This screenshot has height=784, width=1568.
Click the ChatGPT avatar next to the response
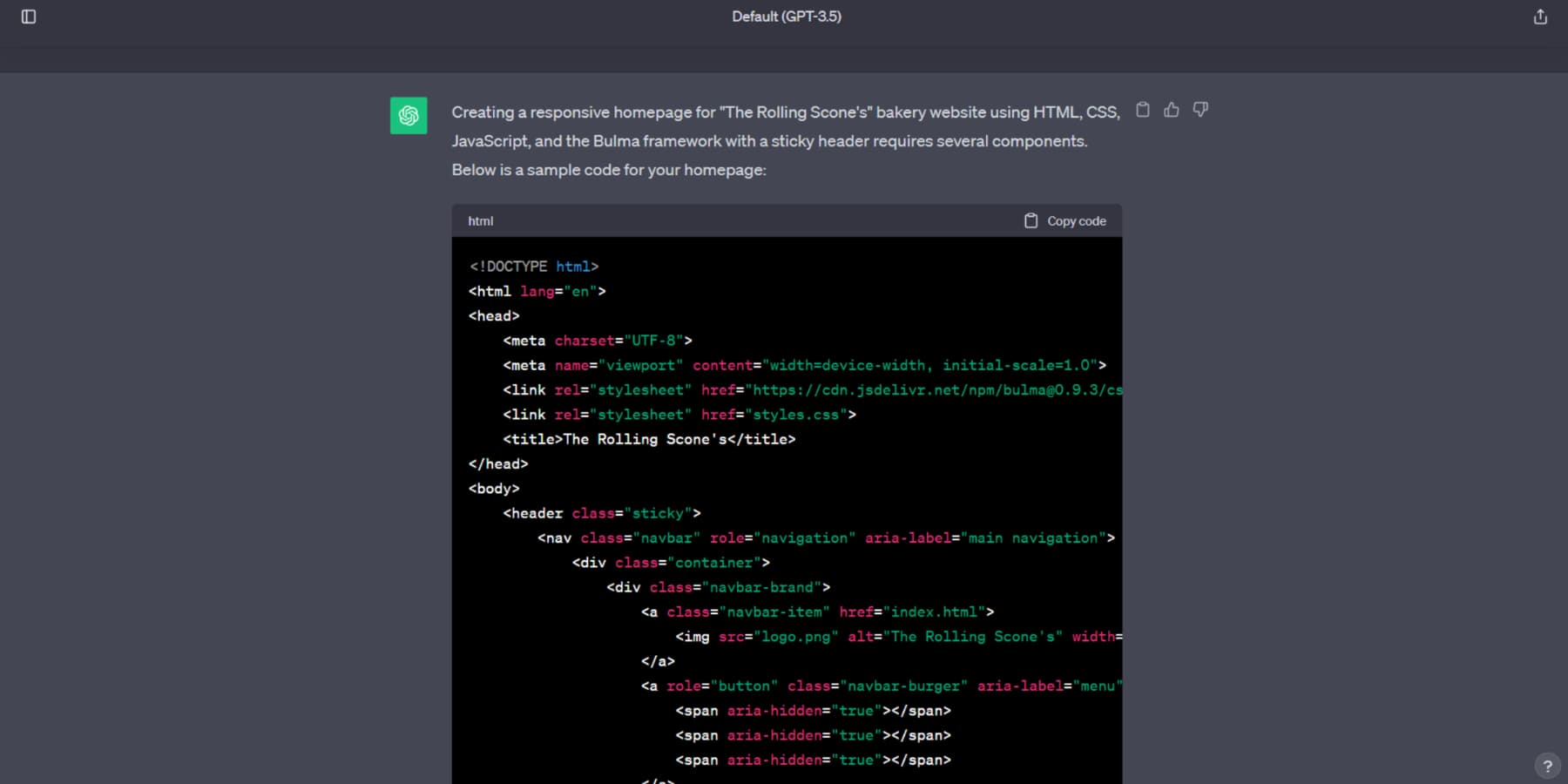(x=408, y=115)
